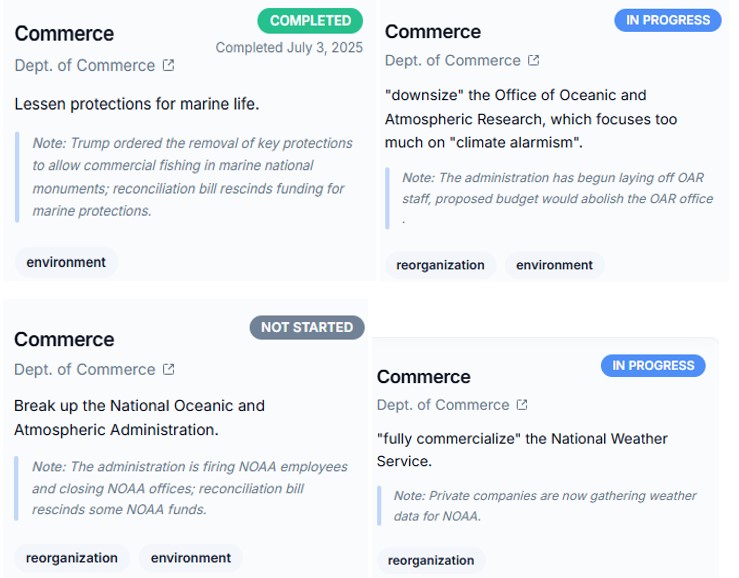Follow Dept. of Commerce link on Weather Service card
Image resolution: width=739 pixels, height=578 pixels.
pyautogui.click(x=443, y=405)
